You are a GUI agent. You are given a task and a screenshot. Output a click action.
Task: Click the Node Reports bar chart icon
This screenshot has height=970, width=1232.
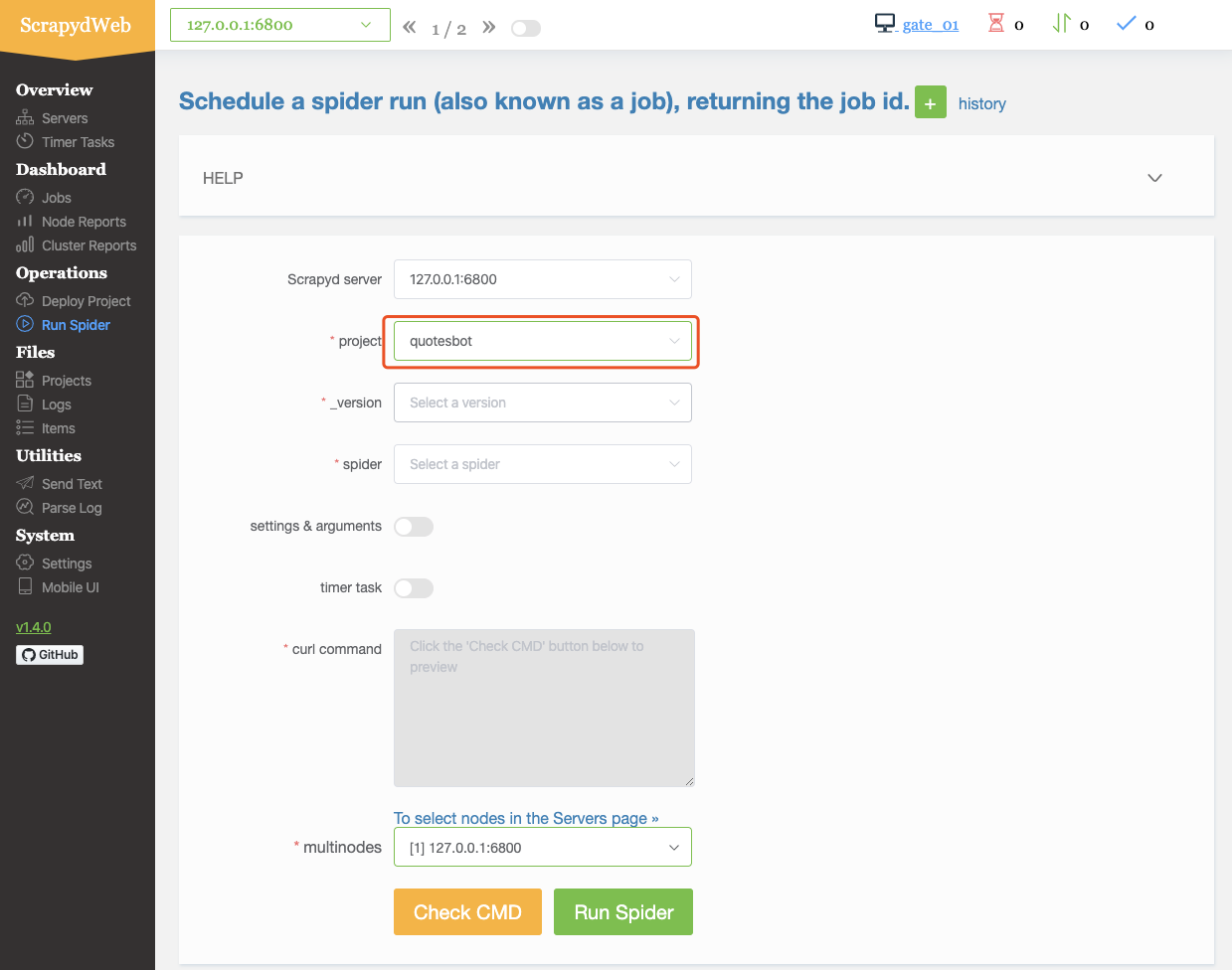25,221
